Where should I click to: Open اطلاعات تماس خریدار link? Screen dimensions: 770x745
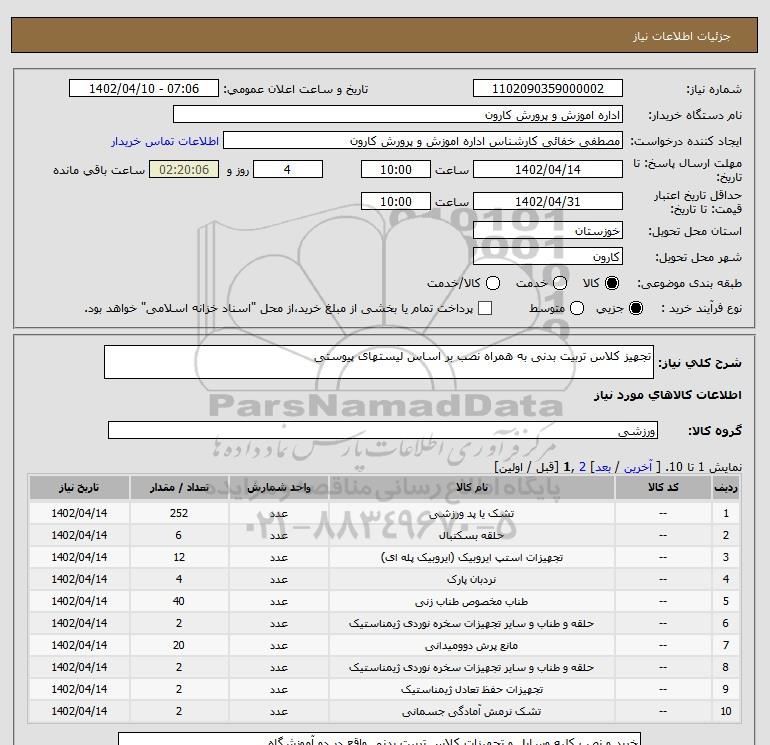coord(165,141)
